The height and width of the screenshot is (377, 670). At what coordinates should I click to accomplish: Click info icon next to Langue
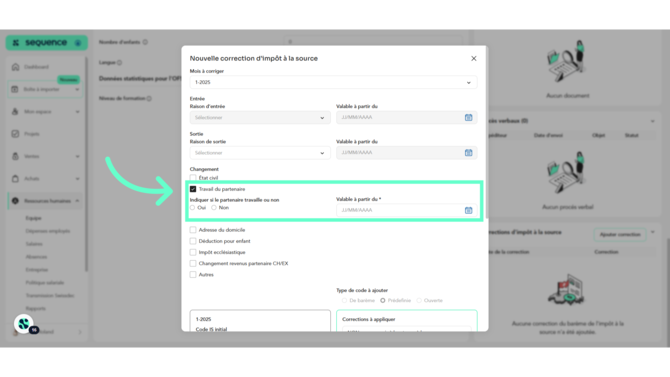coord(120,62)
